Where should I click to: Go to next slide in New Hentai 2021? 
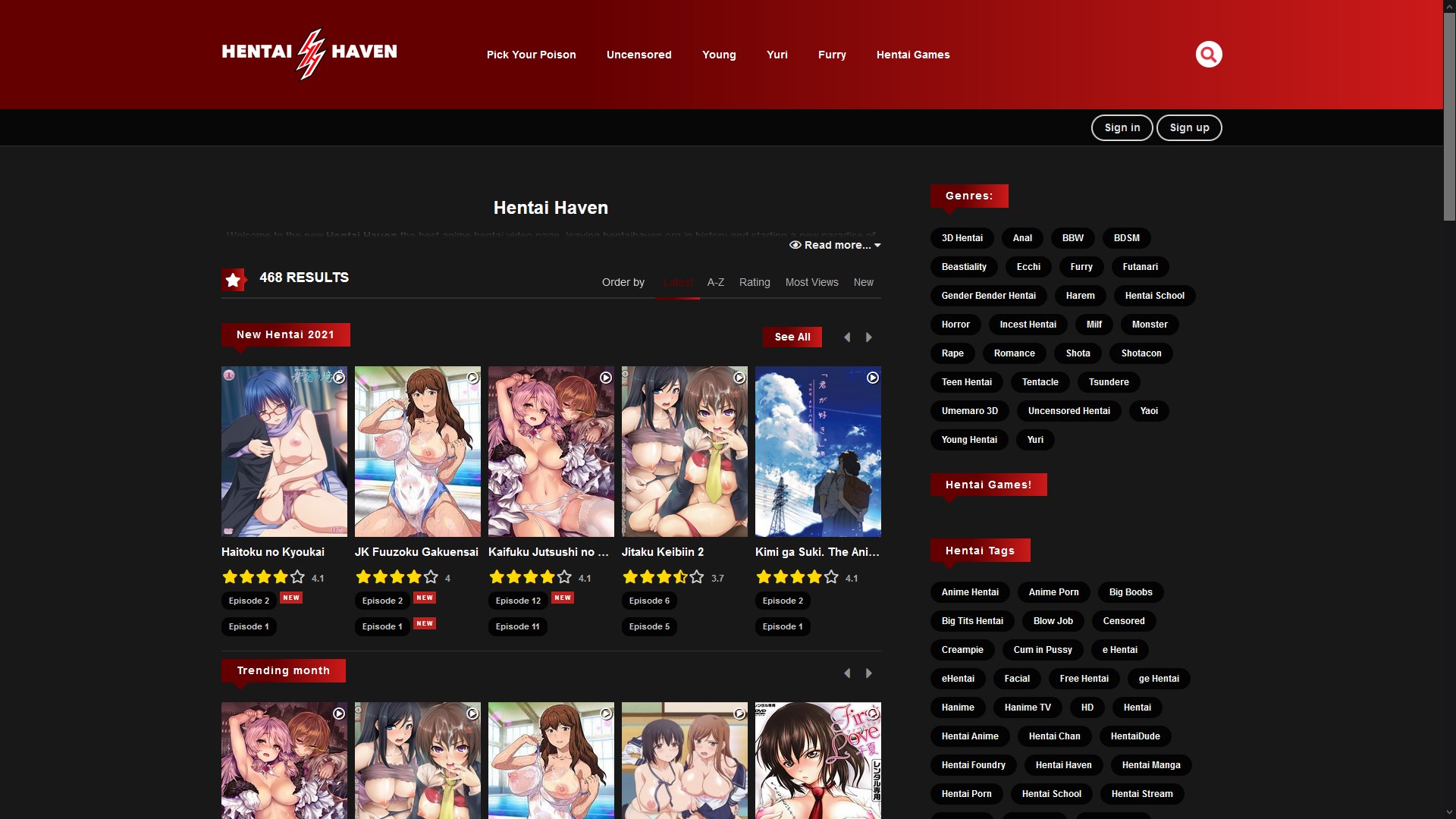(x=869, y=337)
